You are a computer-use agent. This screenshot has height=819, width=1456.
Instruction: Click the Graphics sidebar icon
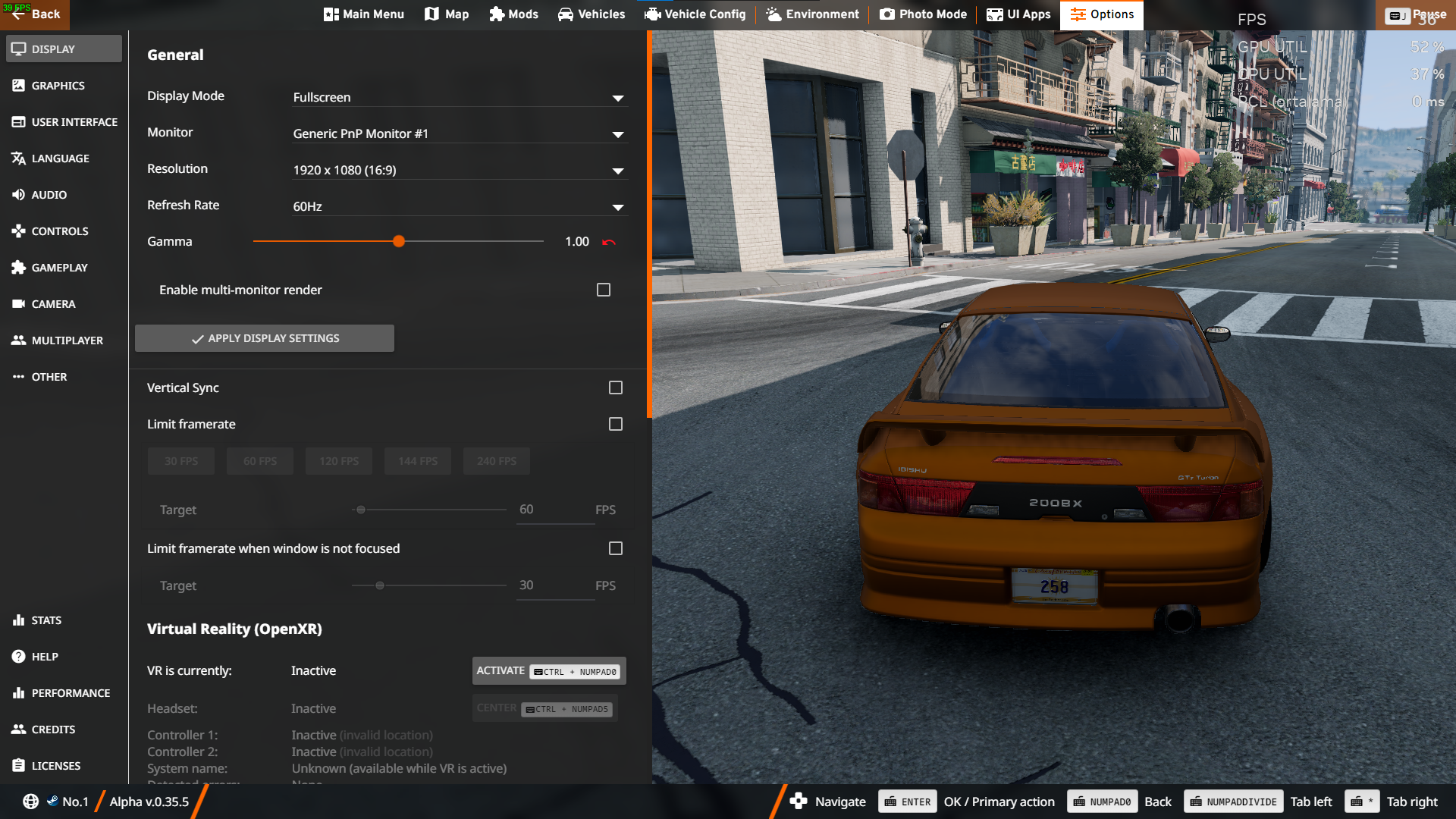click(19, 86)
